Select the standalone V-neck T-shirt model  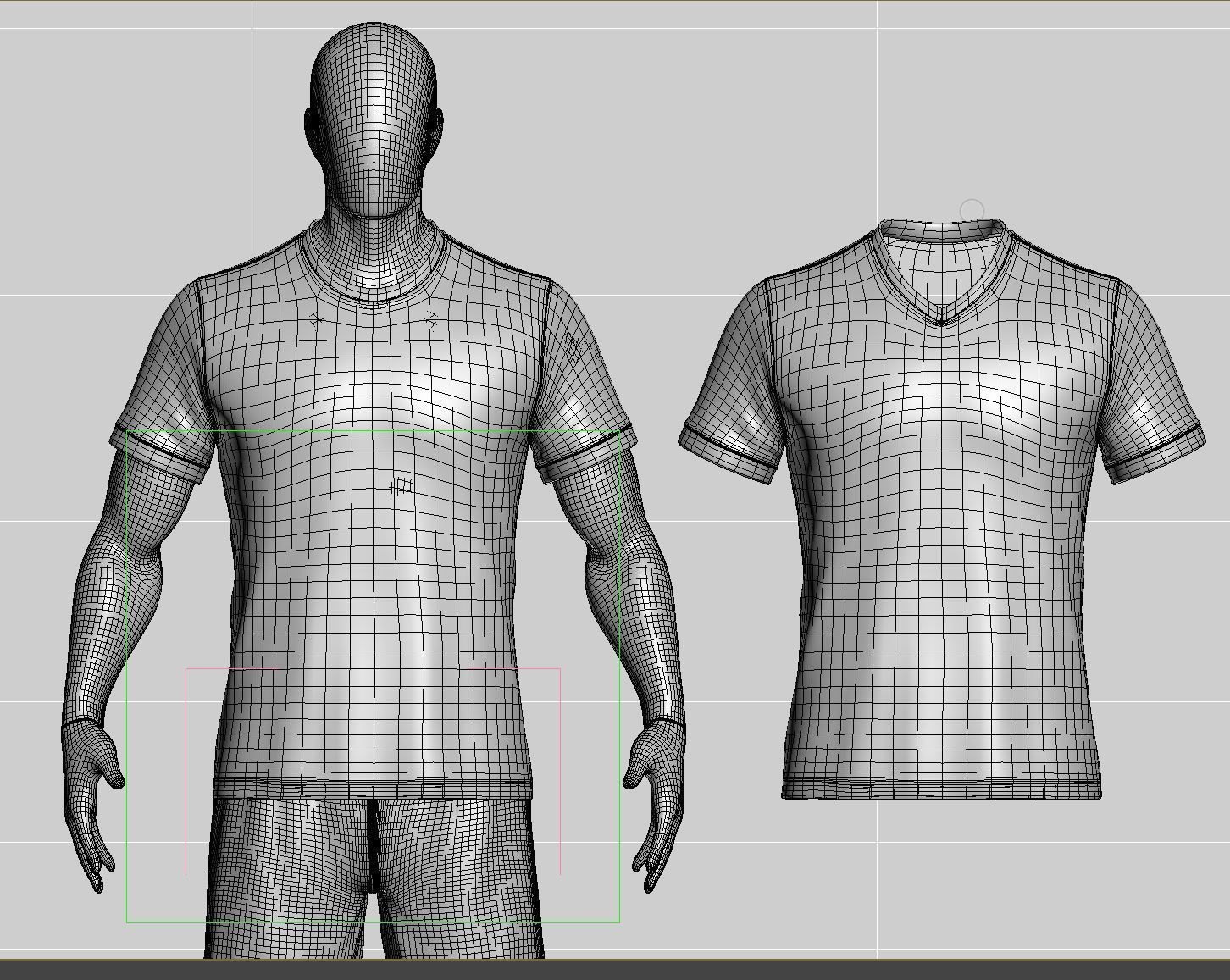942,508
